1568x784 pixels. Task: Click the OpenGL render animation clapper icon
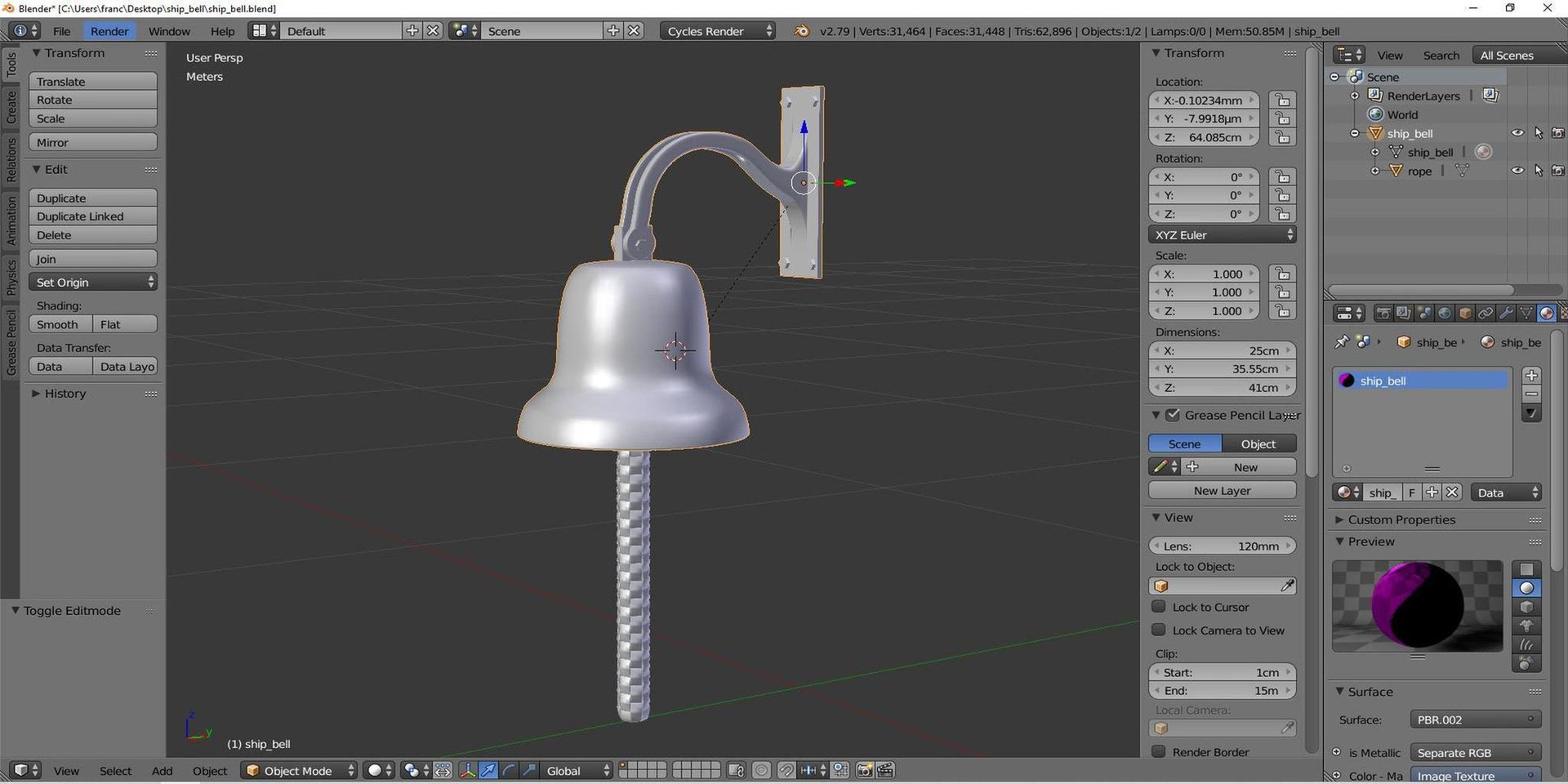tap(885, 770)
